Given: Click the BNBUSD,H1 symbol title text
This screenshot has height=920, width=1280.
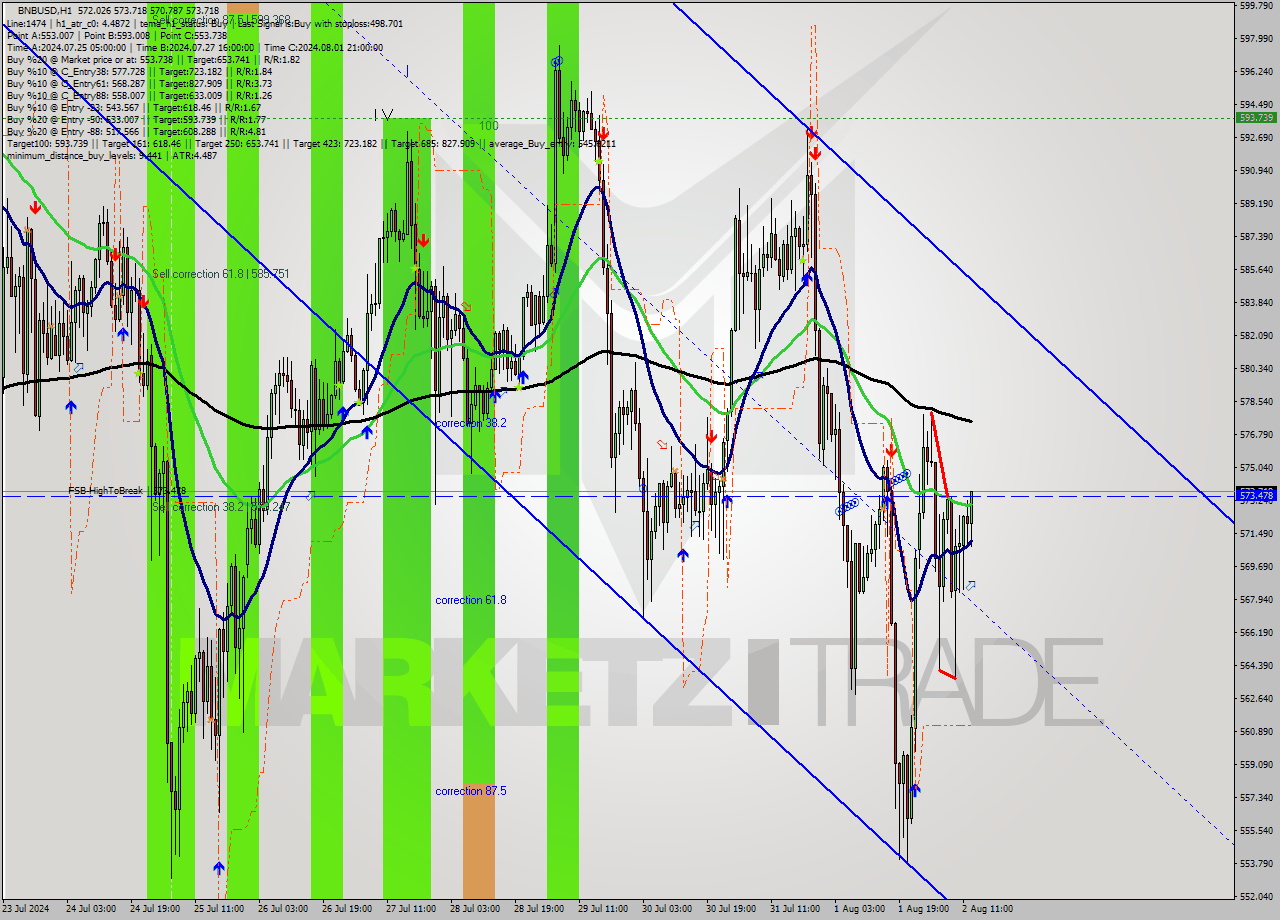Looking at the screenshot, I should tap(44, 10).
